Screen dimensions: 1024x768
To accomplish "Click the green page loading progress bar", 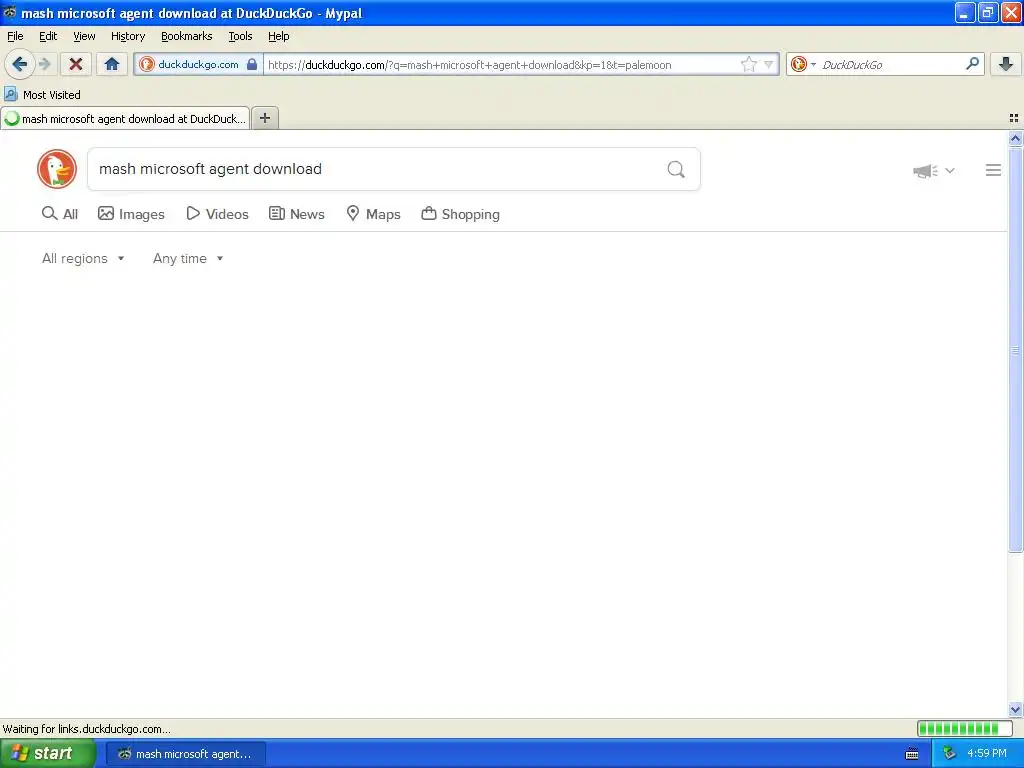I will [965, 728].
